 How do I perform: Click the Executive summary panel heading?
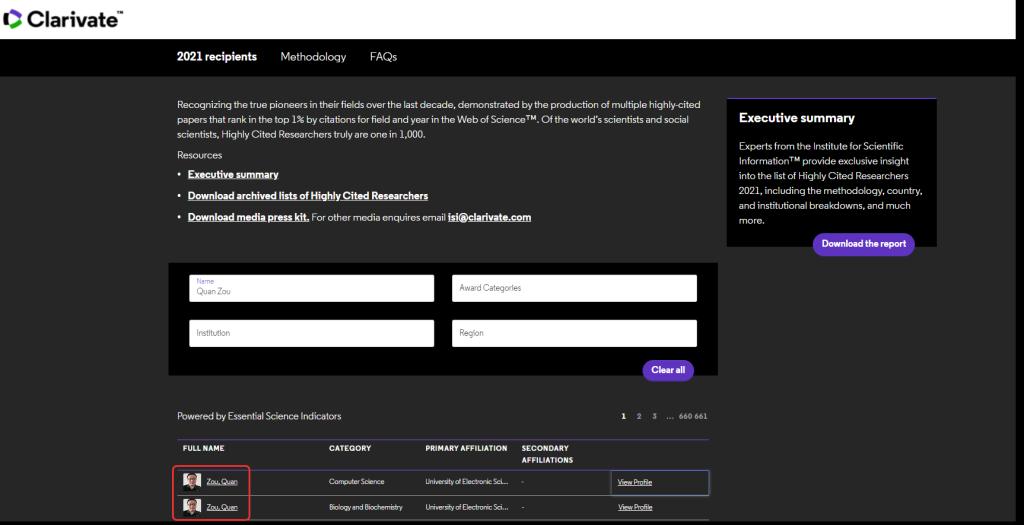[797, 118]
